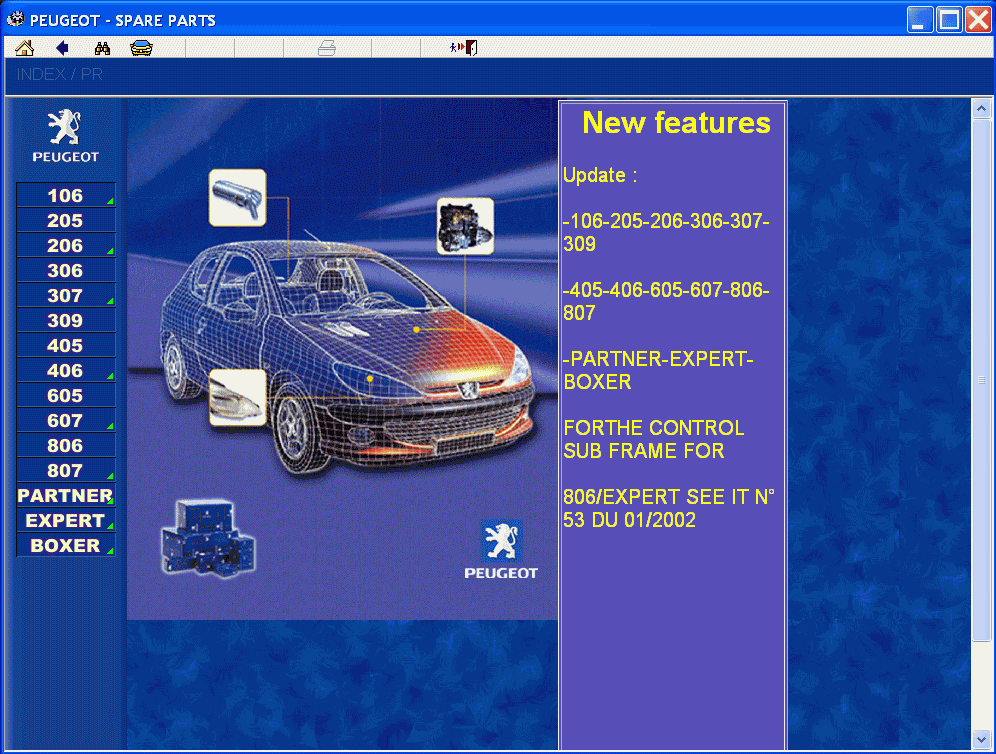The height and width of the screenshot is (754, 996).
Task: Click the headlight part thumbnail
Action: [238, 397]
